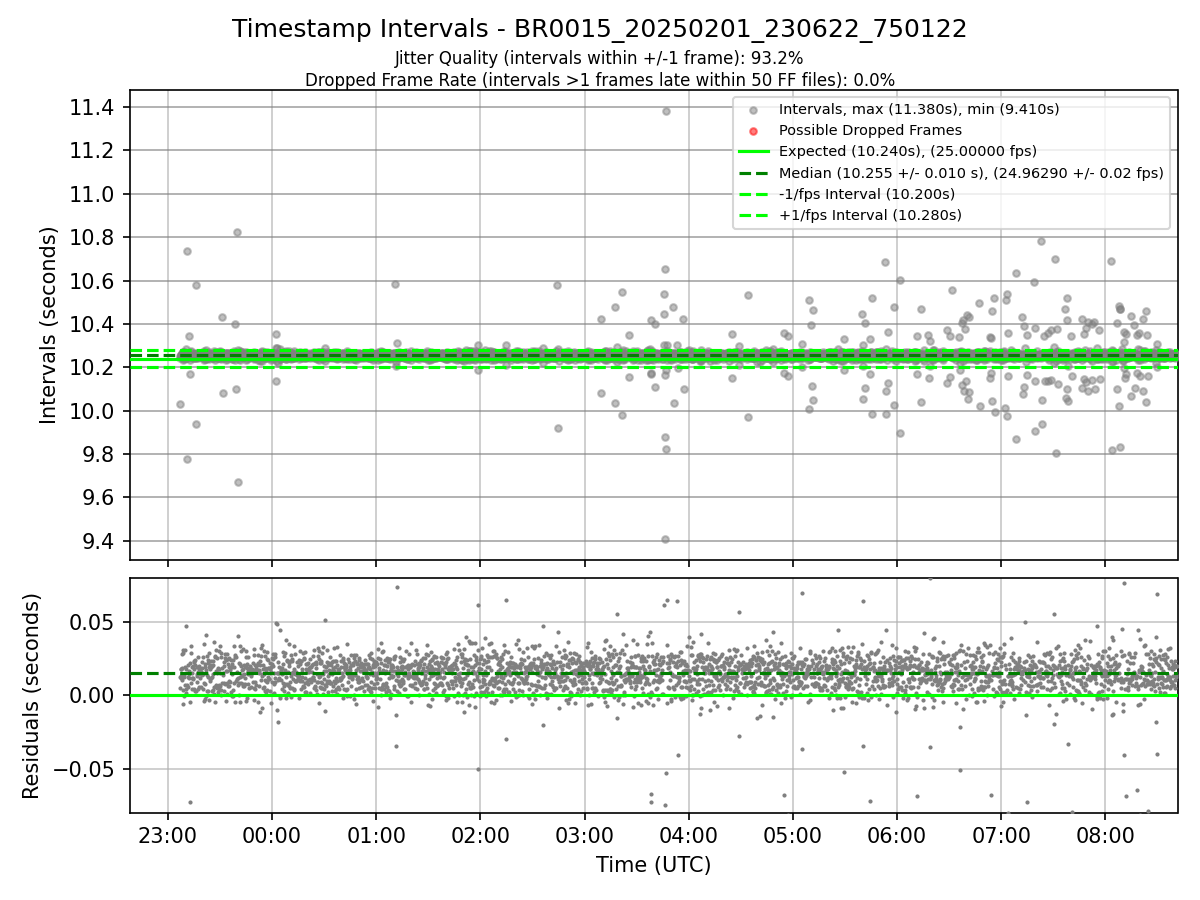The image size is (1200, 900).
Task: Click the 'Intervals (seconds)' y-axis label
Action: (49, 325)
